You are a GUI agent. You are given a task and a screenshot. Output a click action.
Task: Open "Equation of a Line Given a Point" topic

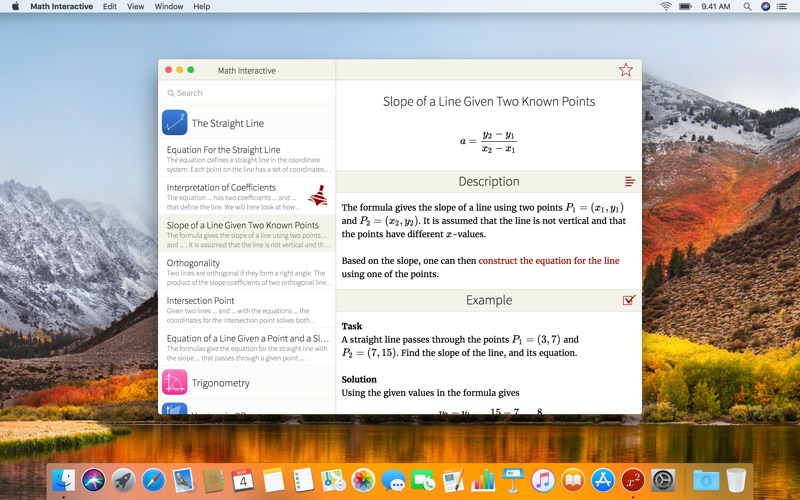click(247, 347)
